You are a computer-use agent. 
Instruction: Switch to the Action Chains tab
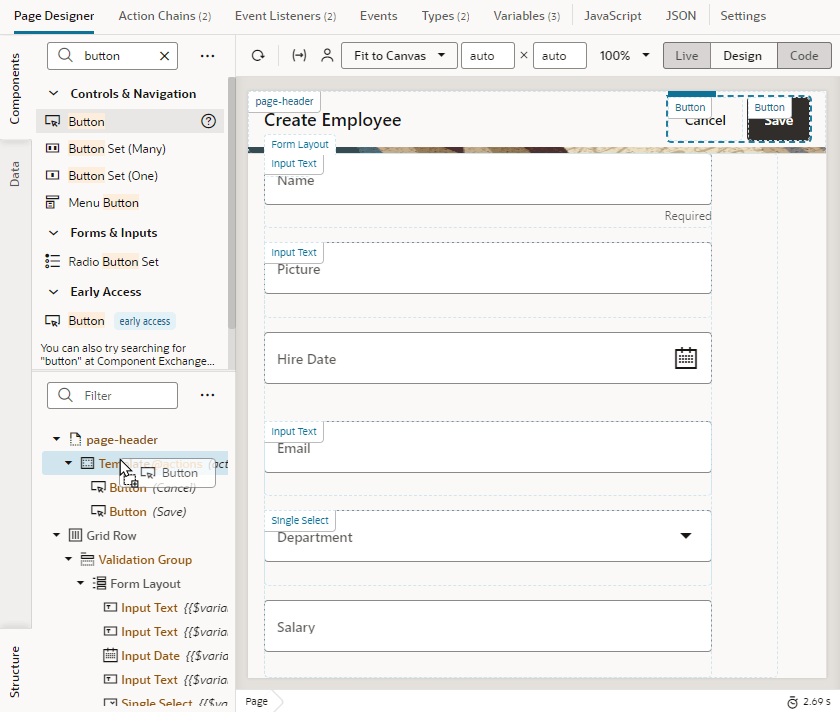164,16
